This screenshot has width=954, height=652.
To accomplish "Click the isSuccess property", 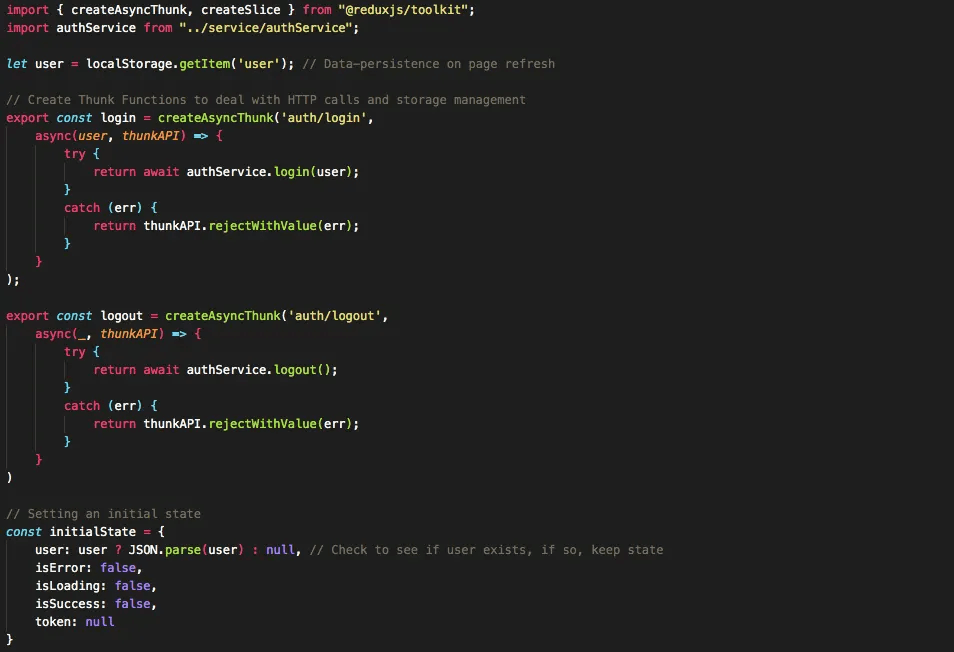I will click(x=71, y=604).
